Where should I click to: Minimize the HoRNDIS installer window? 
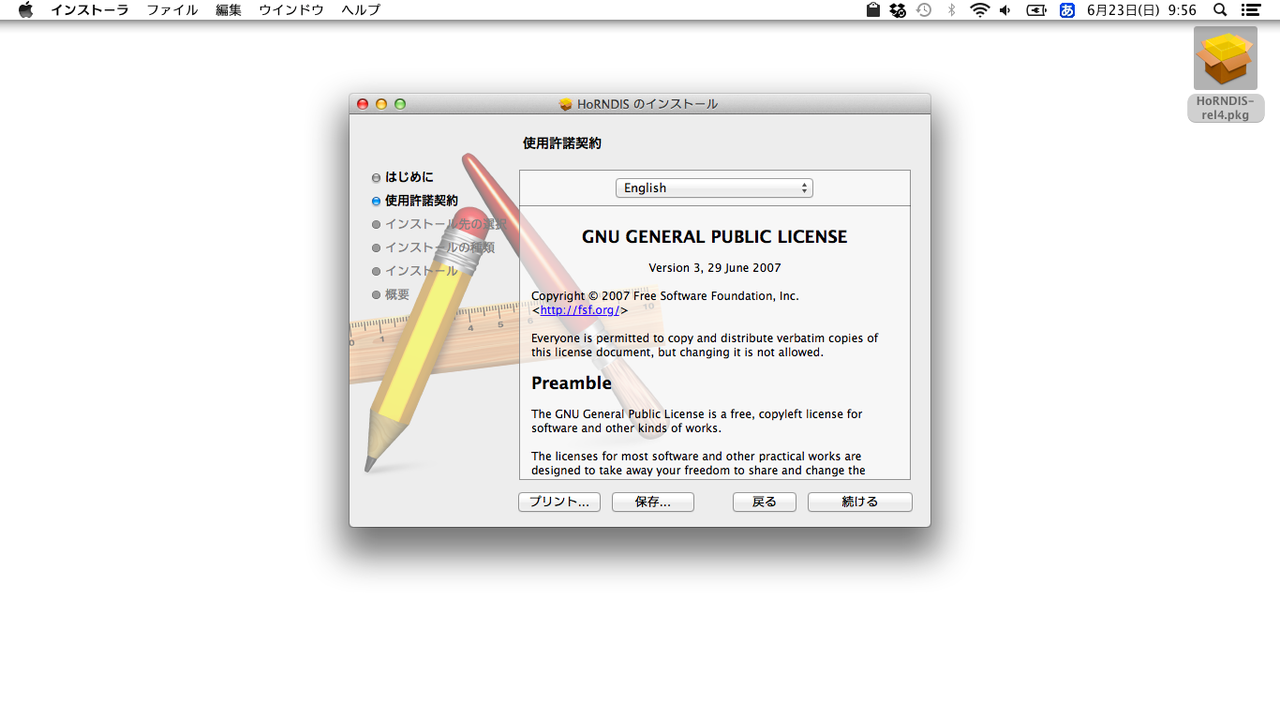coord(381,104)
